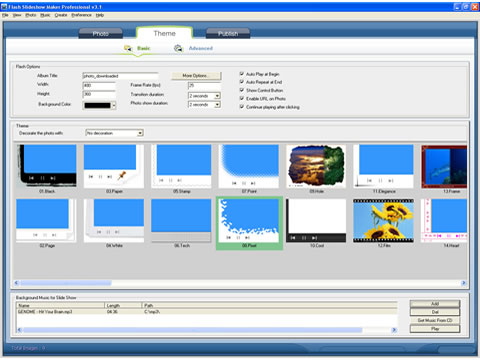Toggle Auto Repeat at End checkbox
The width and height of the screenshot is (480, 360).
(x=242, y=82)
